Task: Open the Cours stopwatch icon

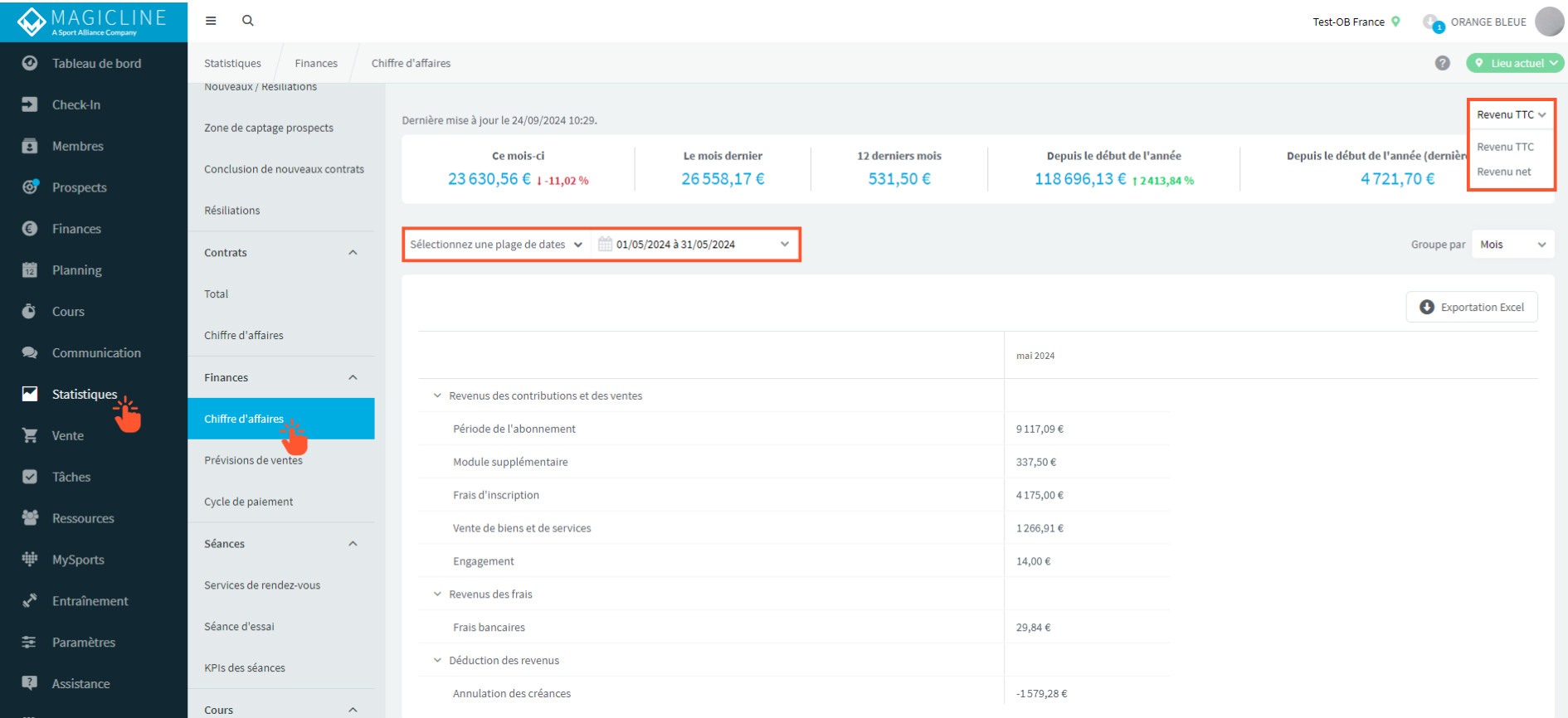Action: [30, 311]
